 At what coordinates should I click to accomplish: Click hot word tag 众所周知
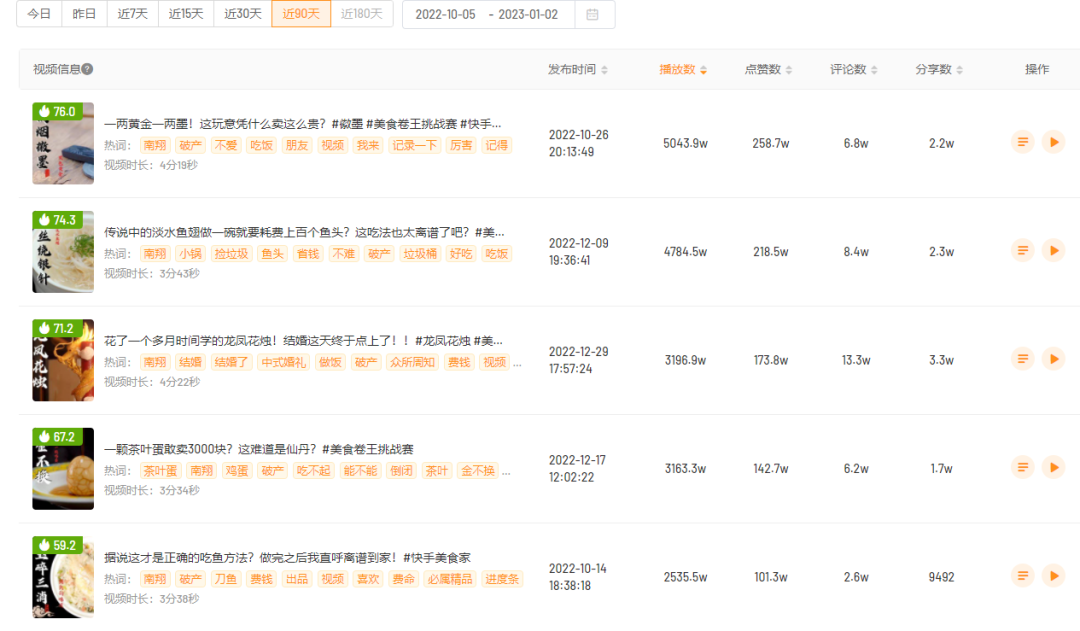click(x=412, y=362)
